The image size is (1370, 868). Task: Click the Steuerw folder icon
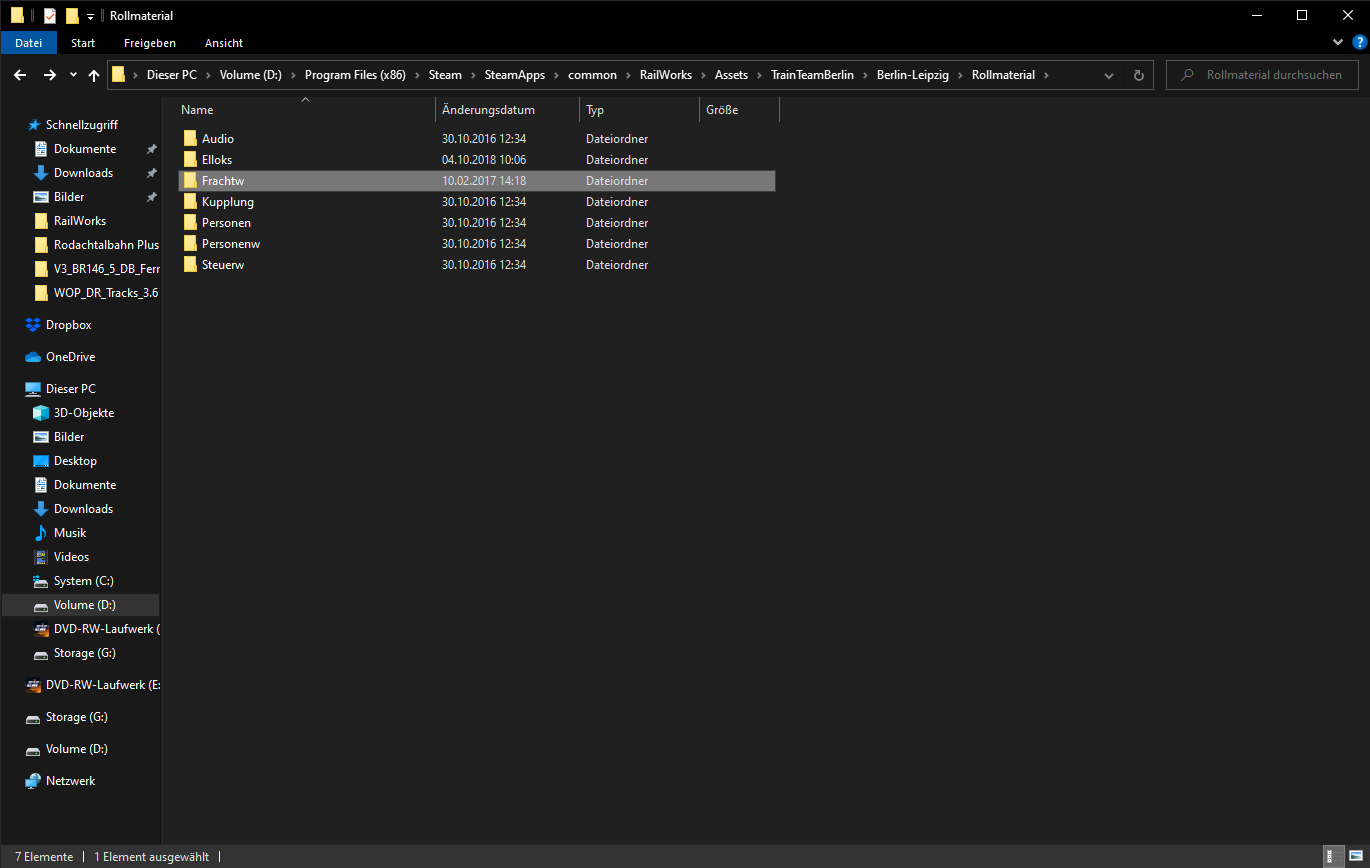click(190, 265)
